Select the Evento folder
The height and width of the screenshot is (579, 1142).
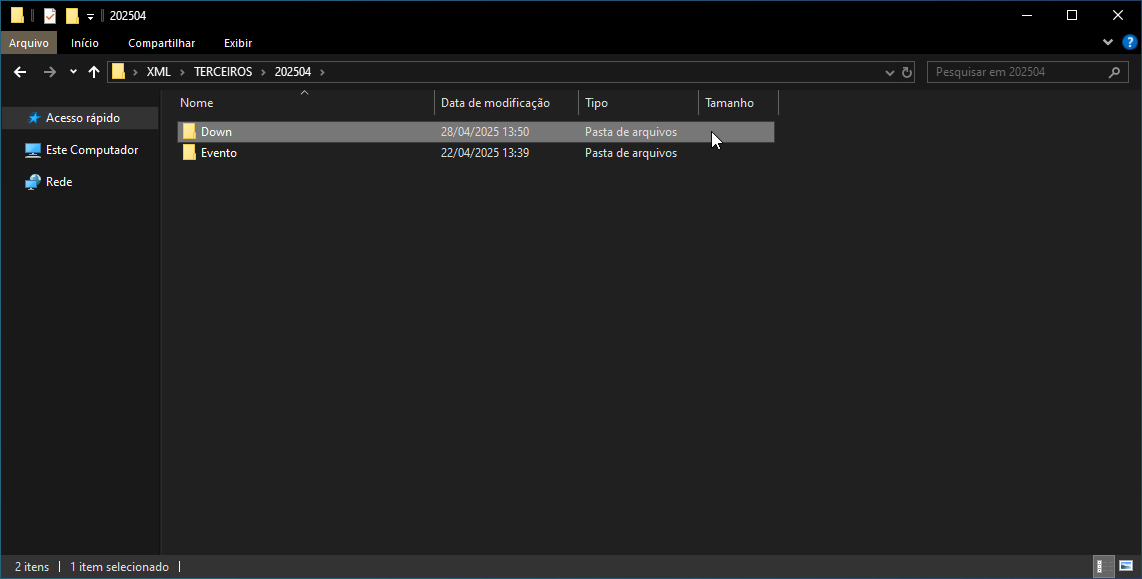pos(218,153)
